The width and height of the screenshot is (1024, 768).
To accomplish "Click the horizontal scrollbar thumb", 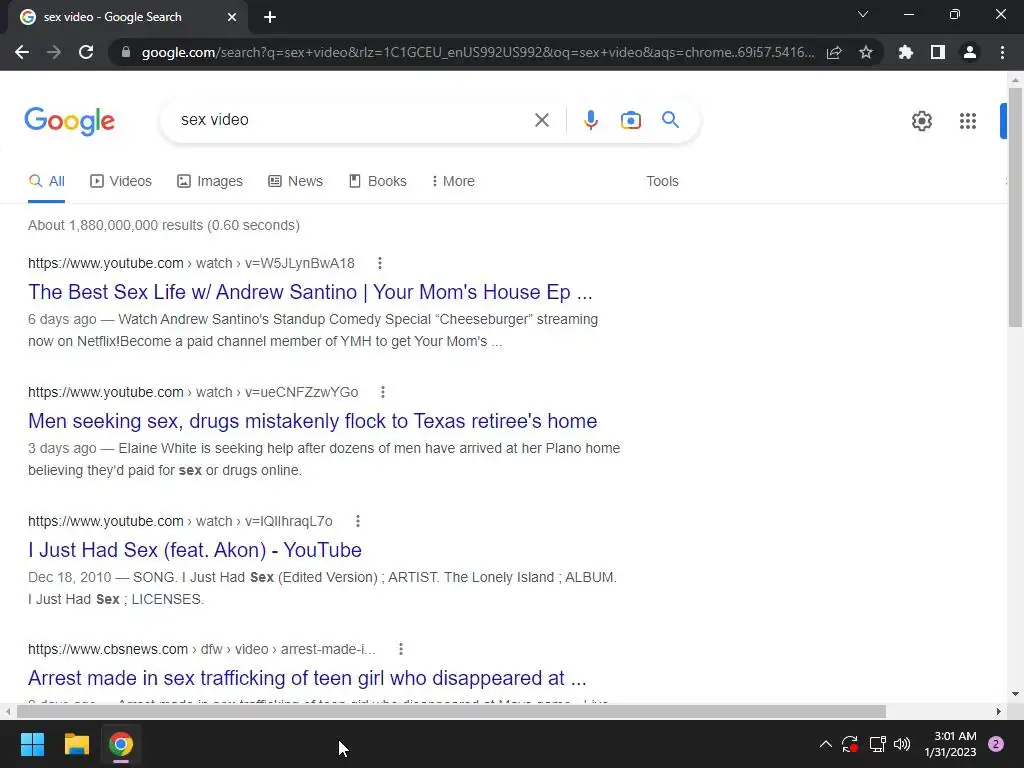I will pos(451,711).
